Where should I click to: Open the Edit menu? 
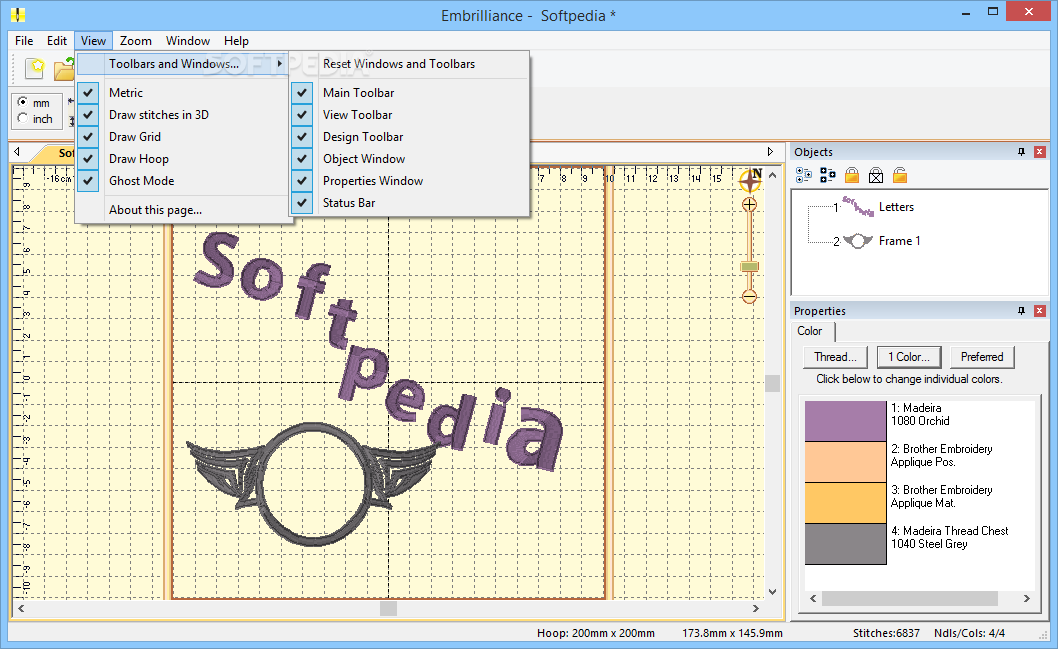click(57, 40)
